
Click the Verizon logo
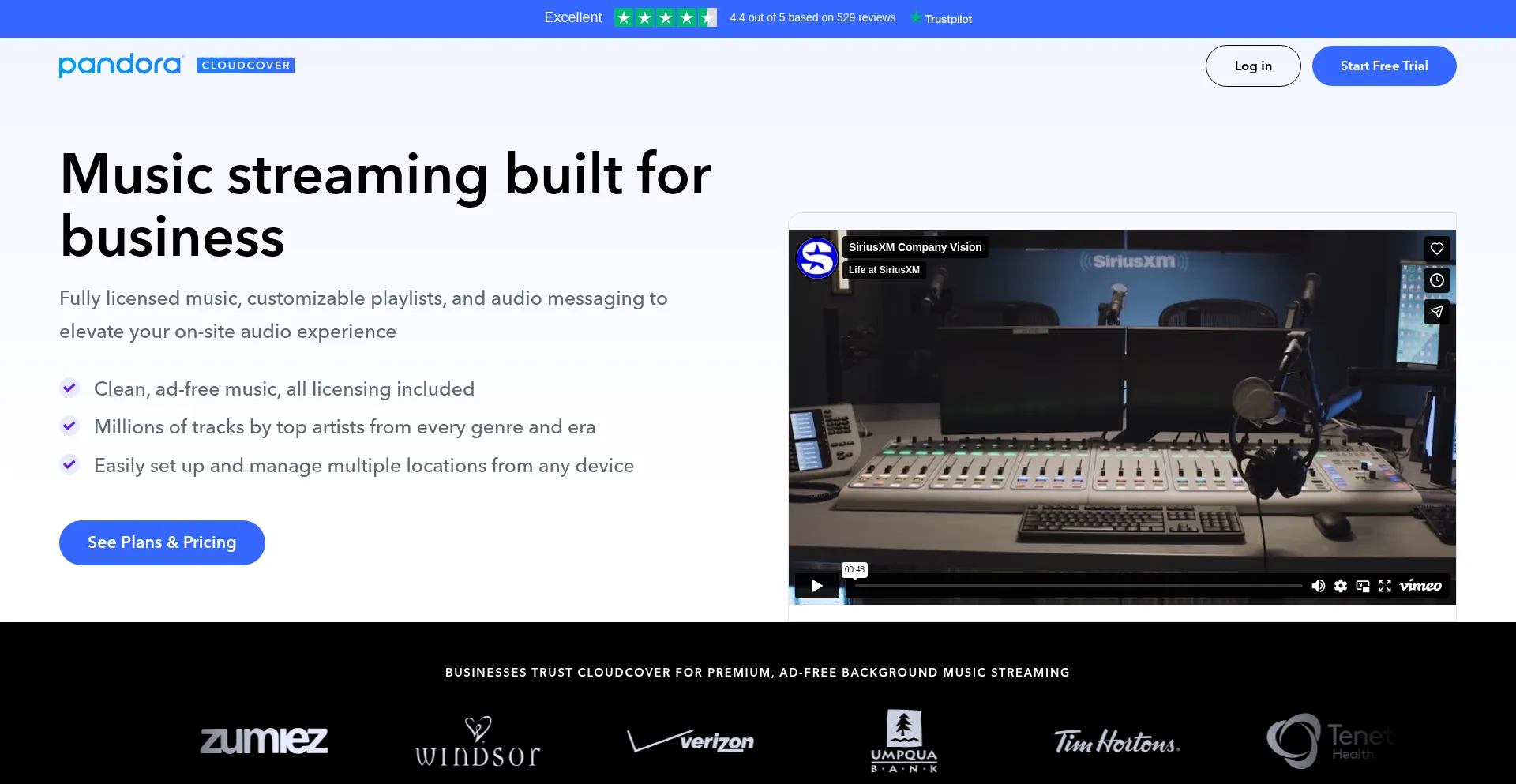tap(692, 741)
